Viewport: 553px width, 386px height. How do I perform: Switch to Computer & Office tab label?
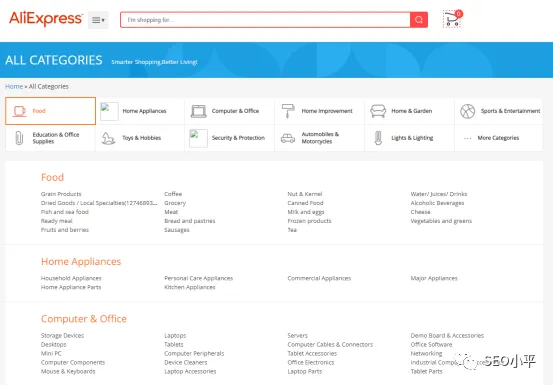(x=235, y=111)
